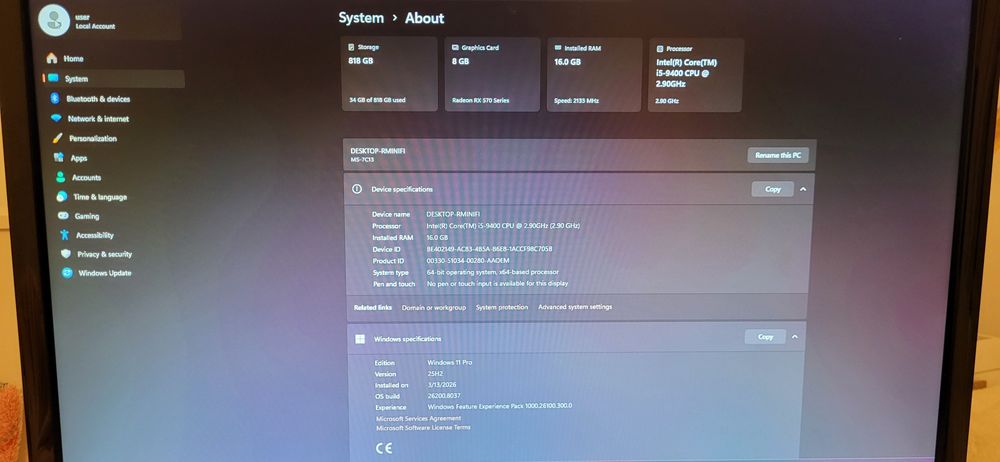This screenshot has height=462, width=1000.
Task: Copy the Device specifications
Action: (773, 189)
